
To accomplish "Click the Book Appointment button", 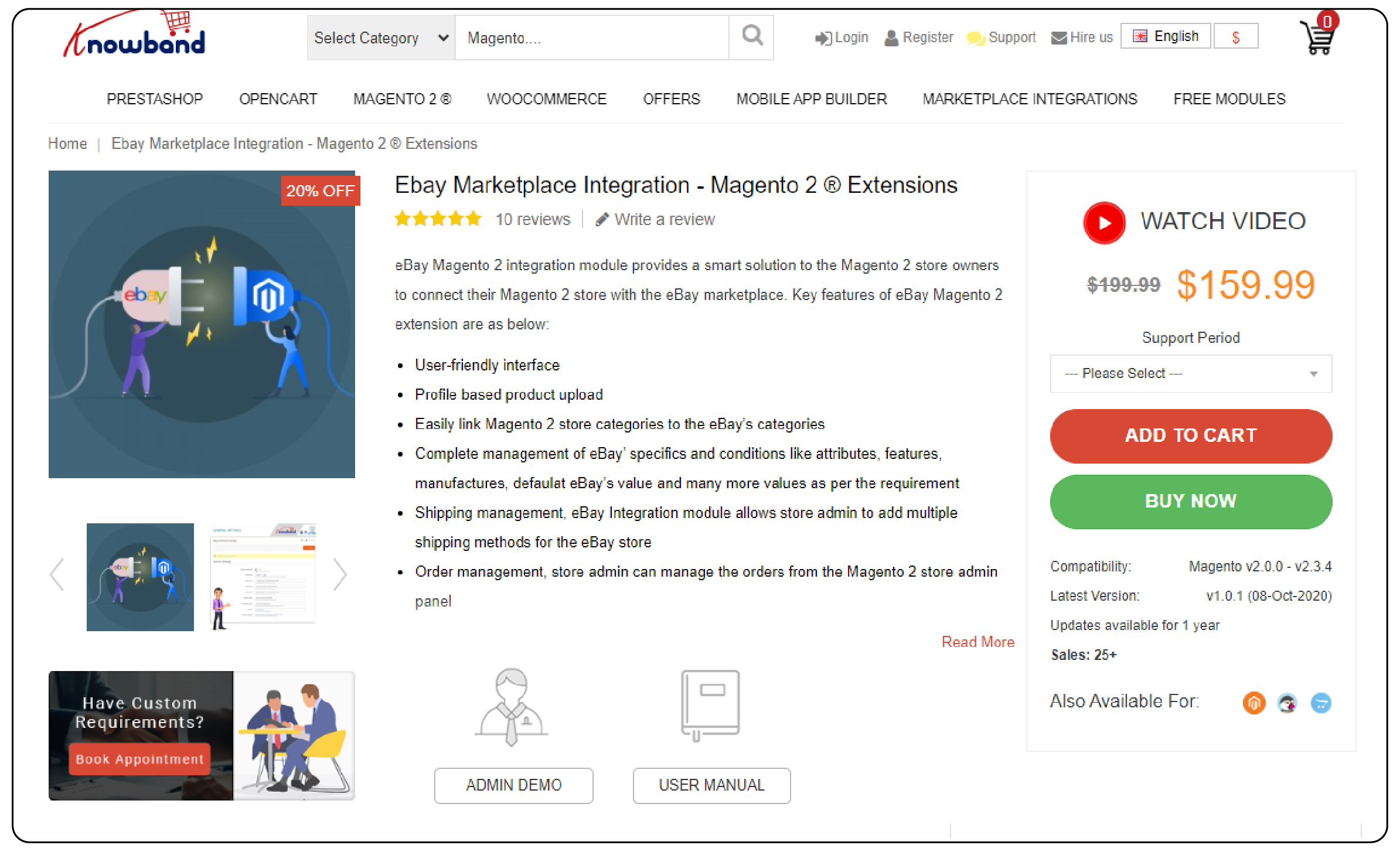I will 139,760.
